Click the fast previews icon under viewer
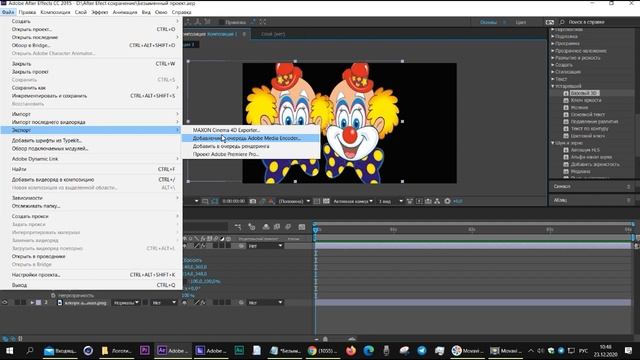The height and width of the screenshot is (360, 640). 419,201
